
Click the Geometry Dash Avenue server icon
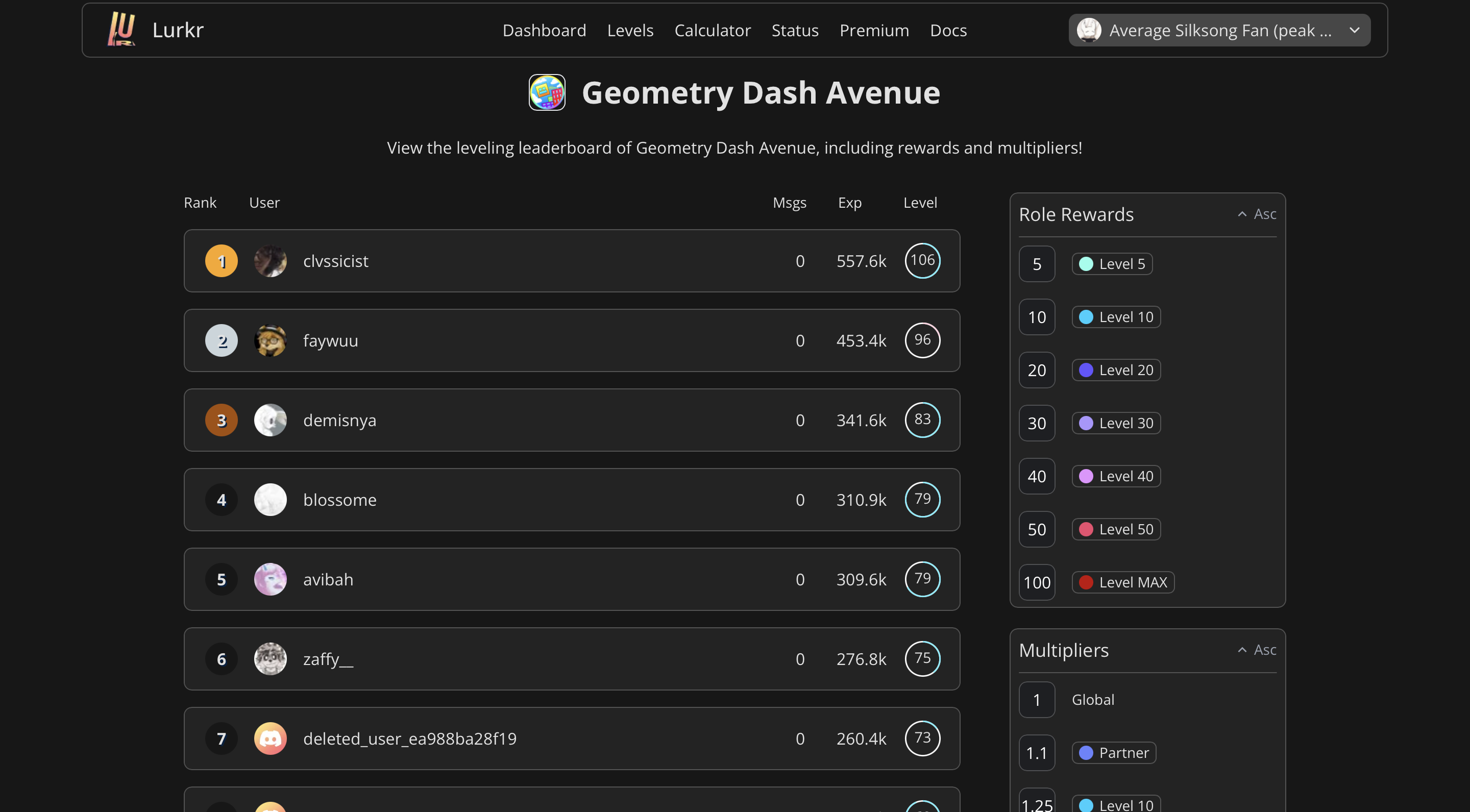coord(547,92)
